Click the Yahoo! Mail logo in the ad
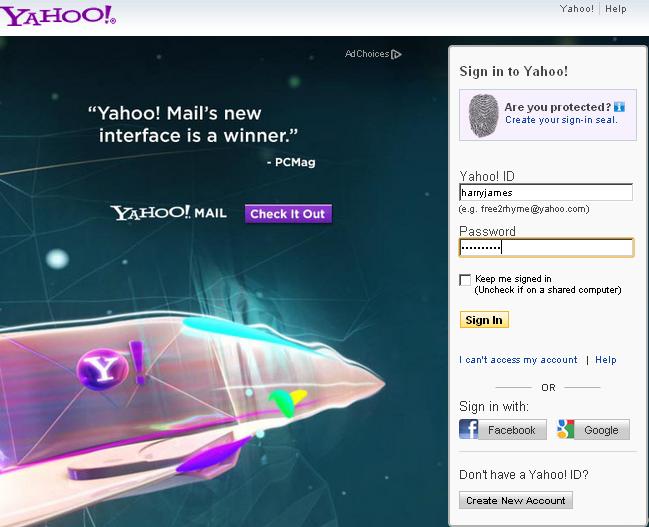 pyautogui.click(x=169, y=213)
